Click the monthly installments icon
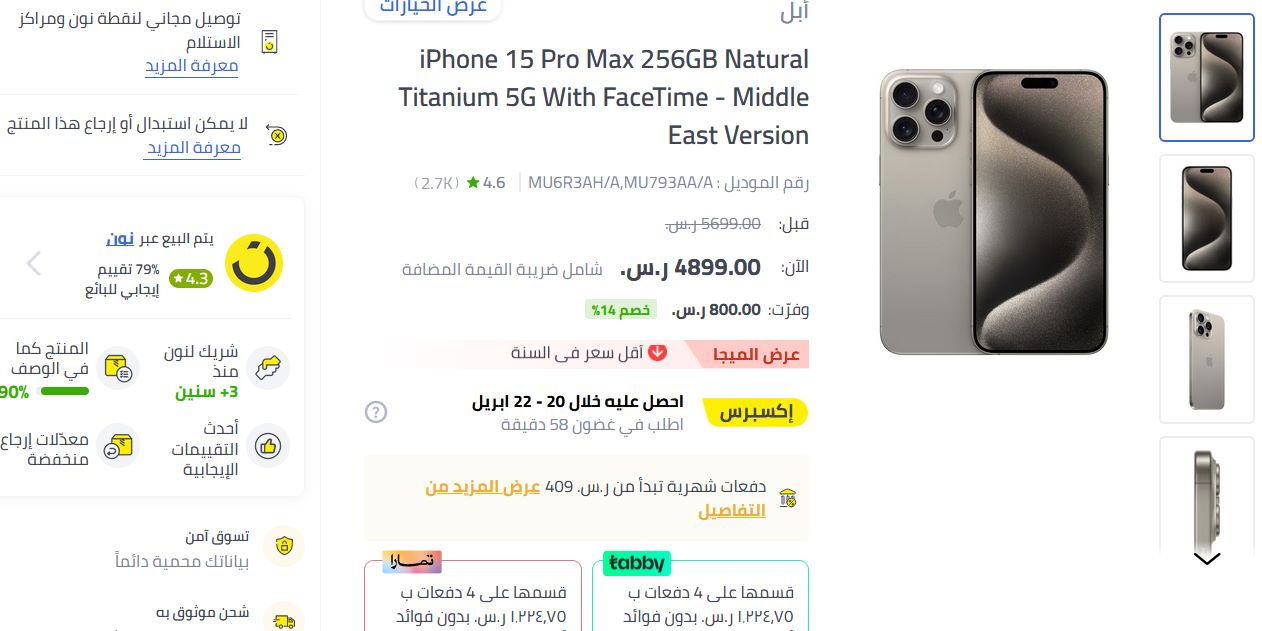 click(x=788, y=497)
